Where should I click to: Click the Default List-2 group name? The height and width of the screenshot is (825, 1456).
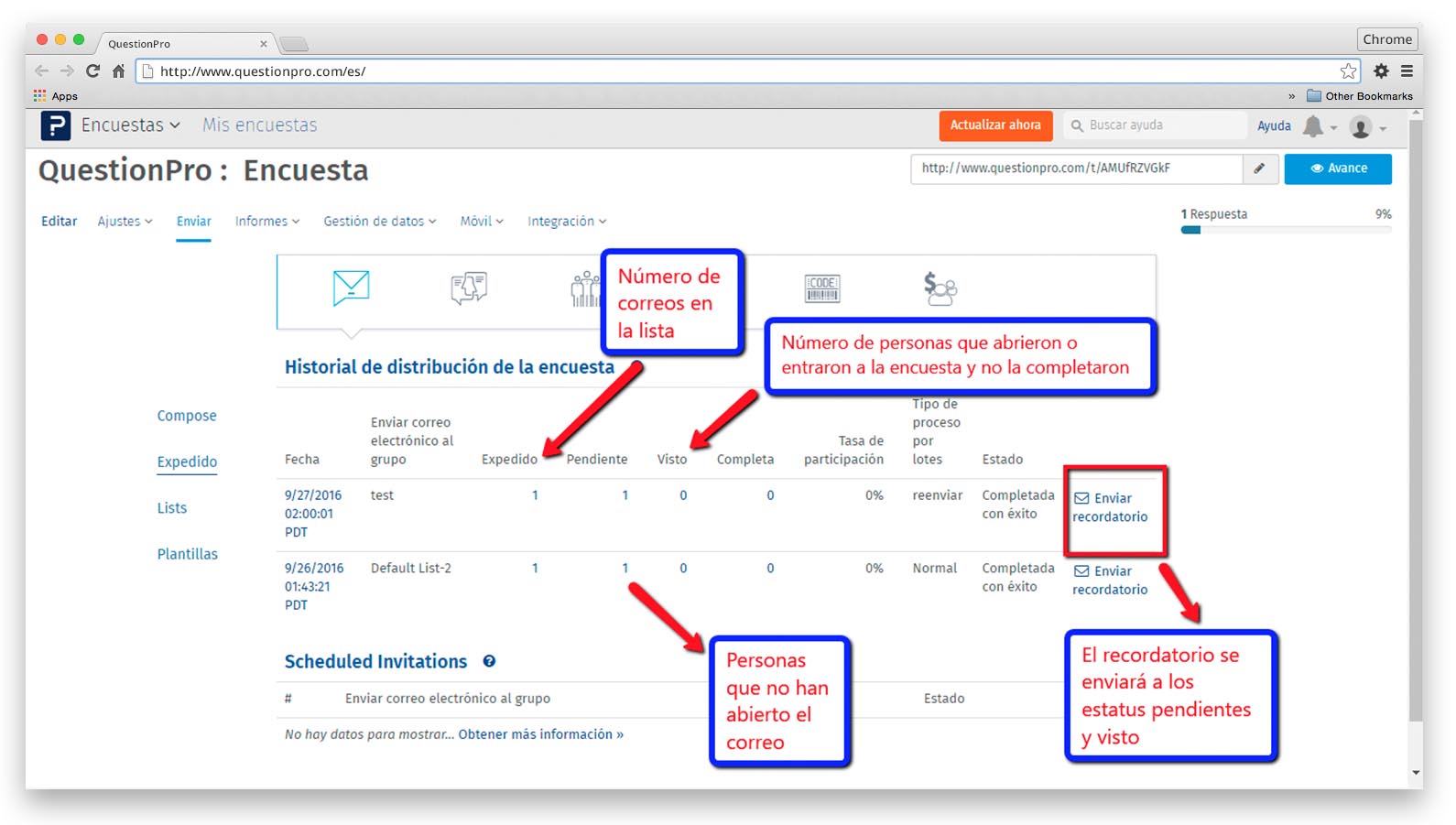[411, 569]
